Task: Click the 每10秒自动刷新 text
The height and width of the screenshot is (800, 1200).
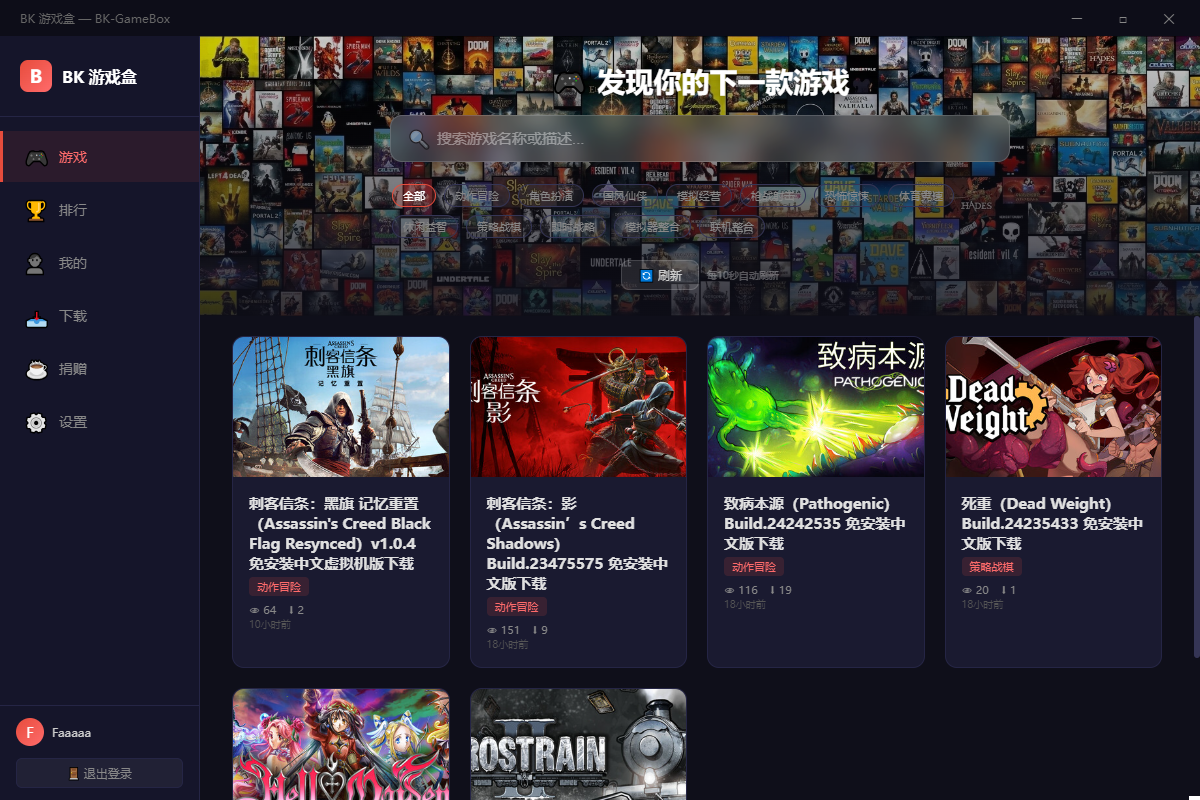Action: 743,275
